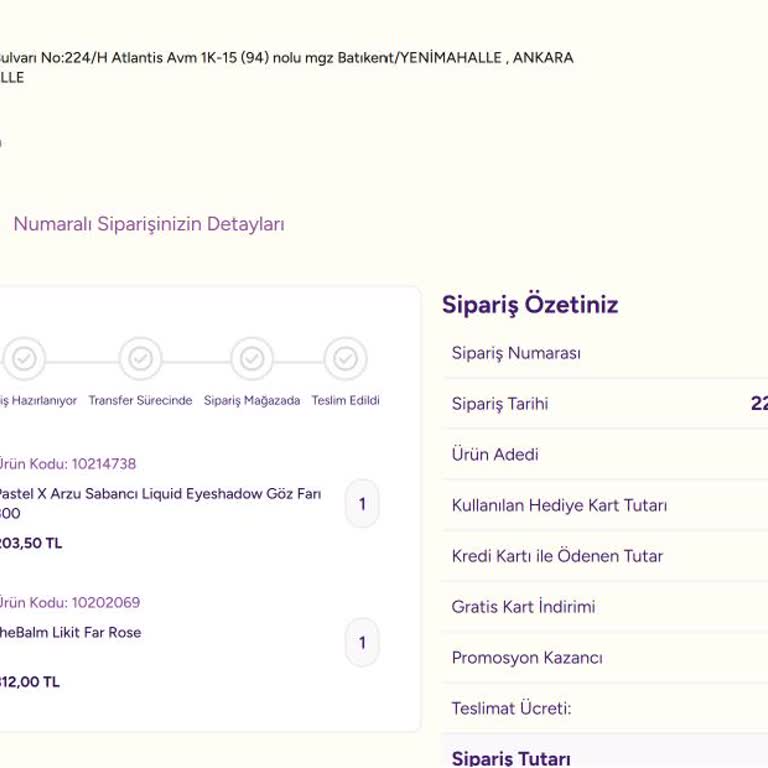Click the 'Sipariş Tarihi' row label
This screenshot has height=768, width=768.
[x=500, y=404]
